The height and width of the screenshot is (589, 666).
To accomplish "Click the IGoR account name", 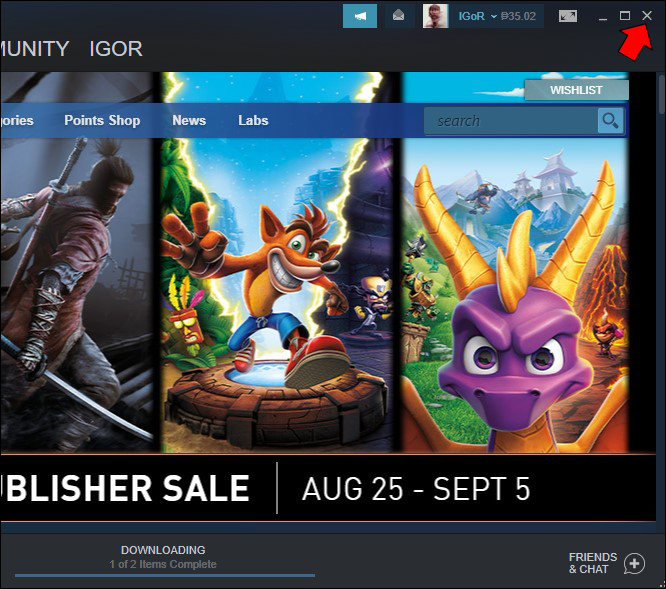I will click(471, 16).
